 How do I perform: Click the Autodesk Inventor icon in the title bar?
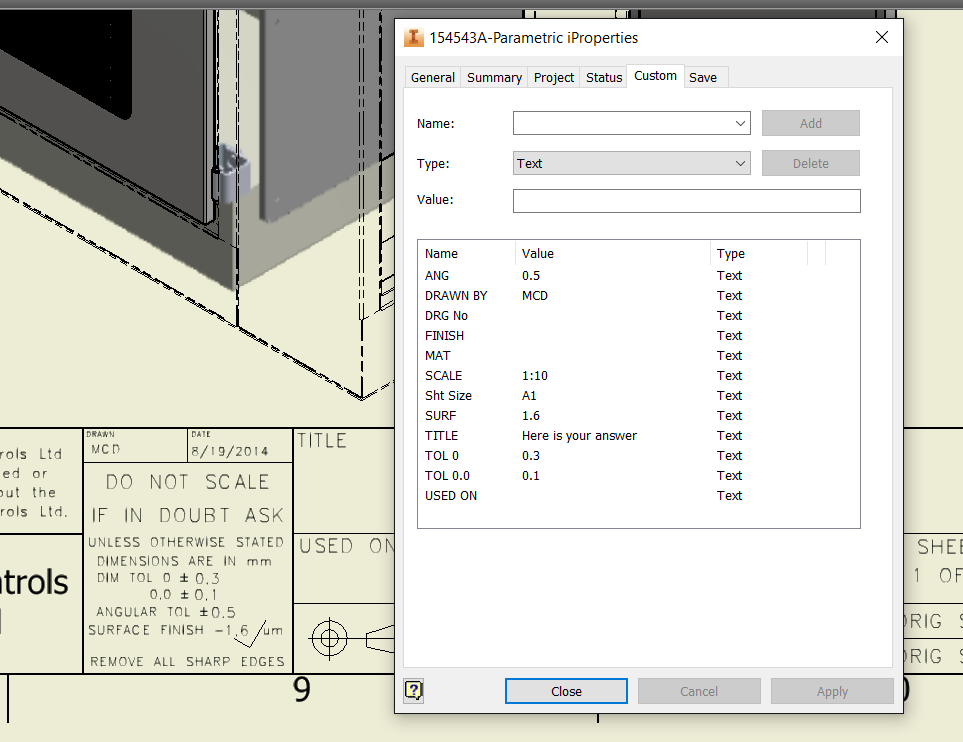point(414,37)
